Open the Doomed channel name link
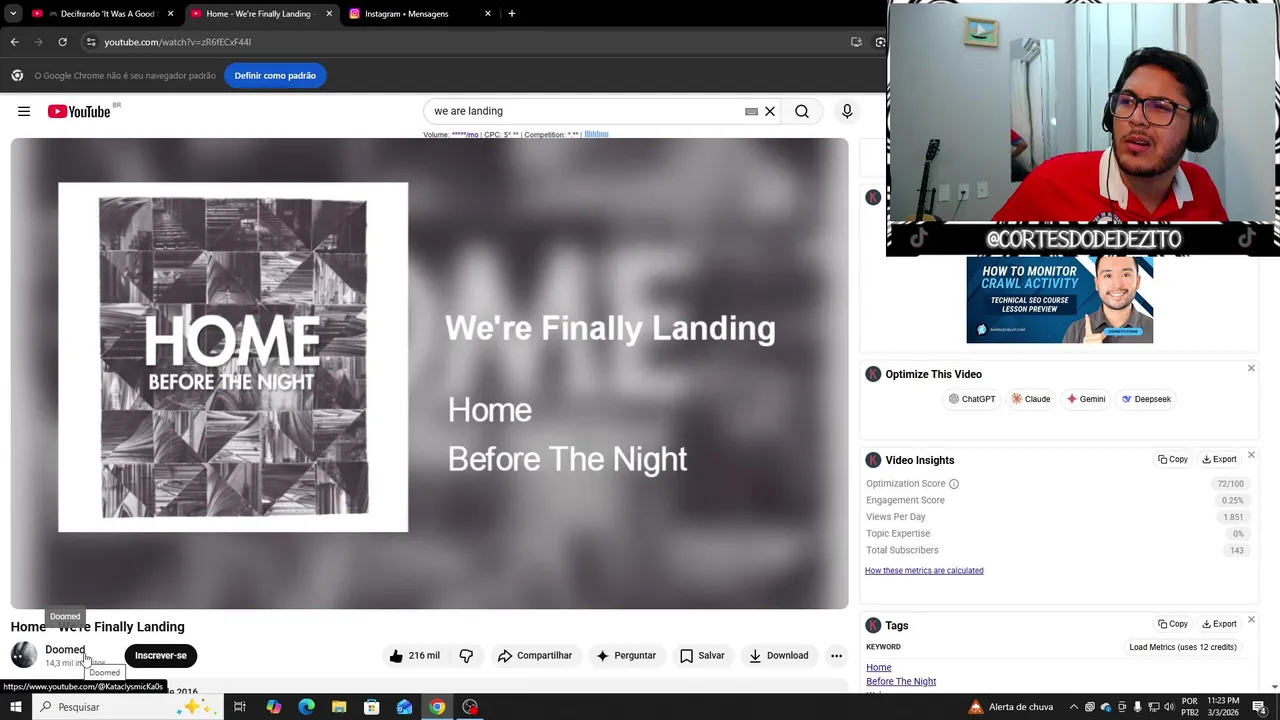 (65, 650)
